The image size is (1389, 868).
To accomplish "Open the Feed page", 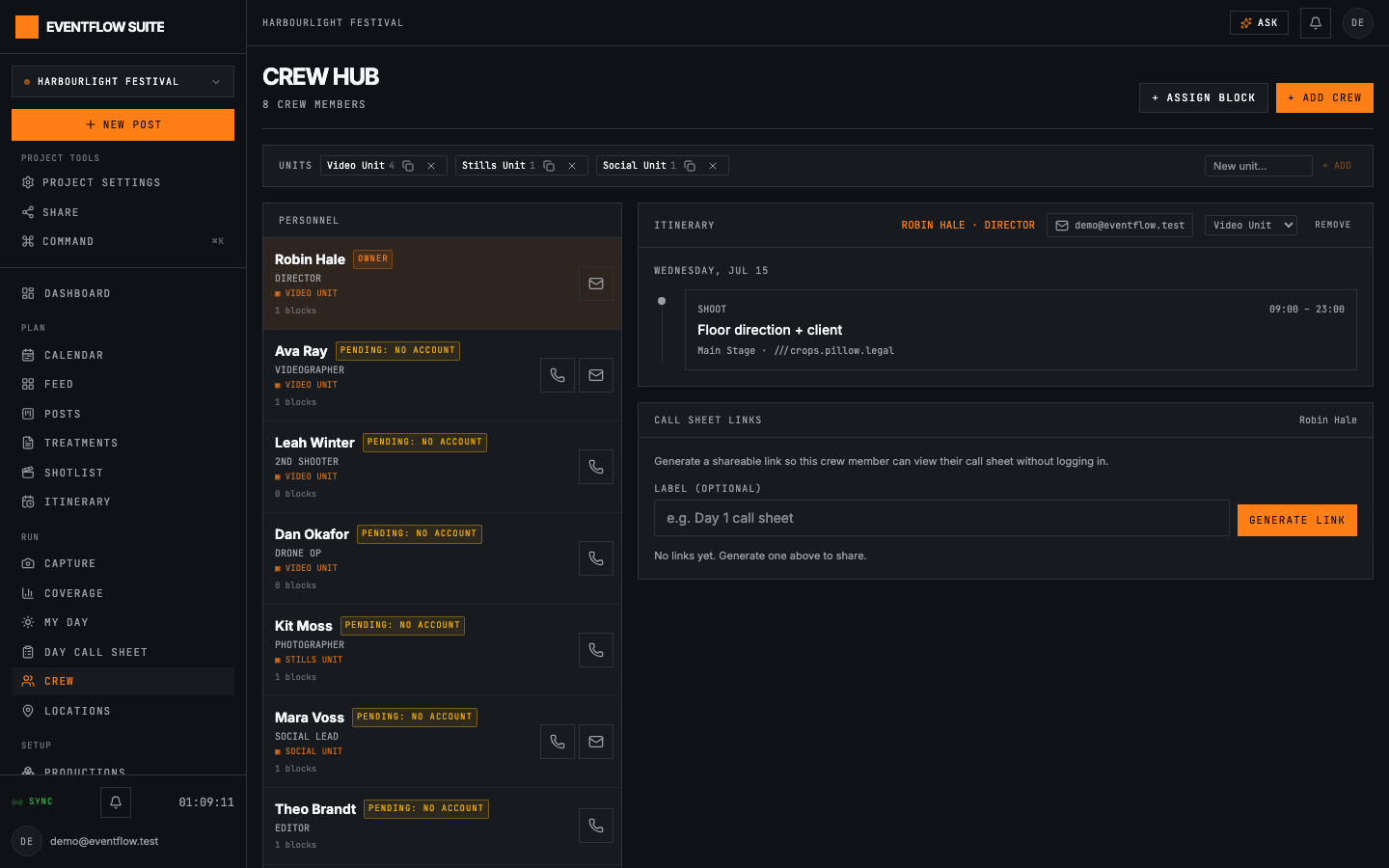I will pyautogui.click(x=123, y=384).
